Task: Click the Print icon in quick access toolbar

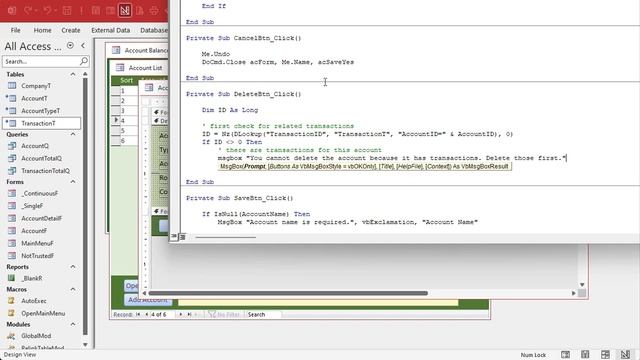Action: coord(154,11)
